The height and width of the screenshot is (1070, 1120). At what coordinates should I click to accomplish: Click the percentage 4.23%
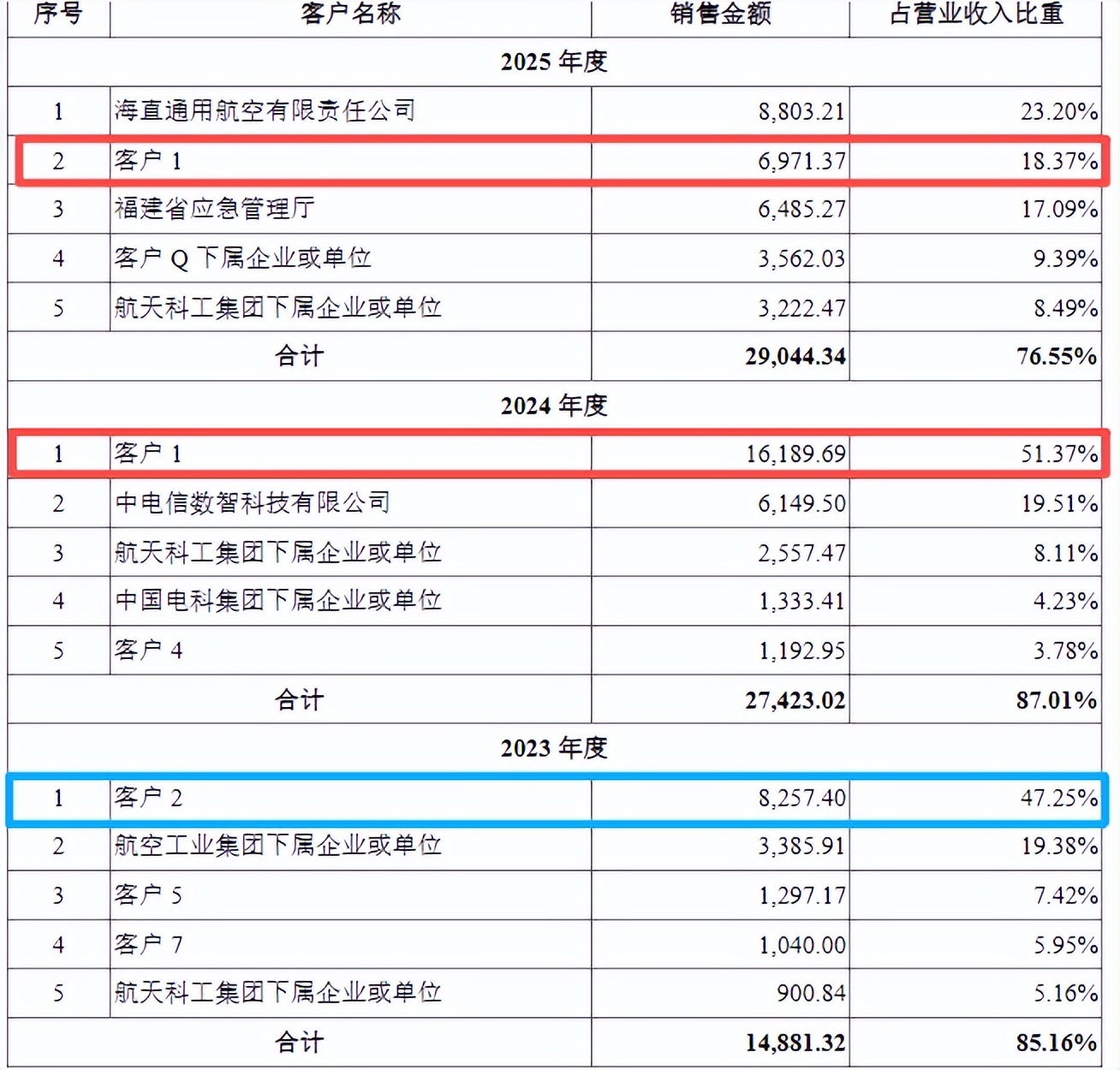pyautogui.click(x=1064, y=601)
